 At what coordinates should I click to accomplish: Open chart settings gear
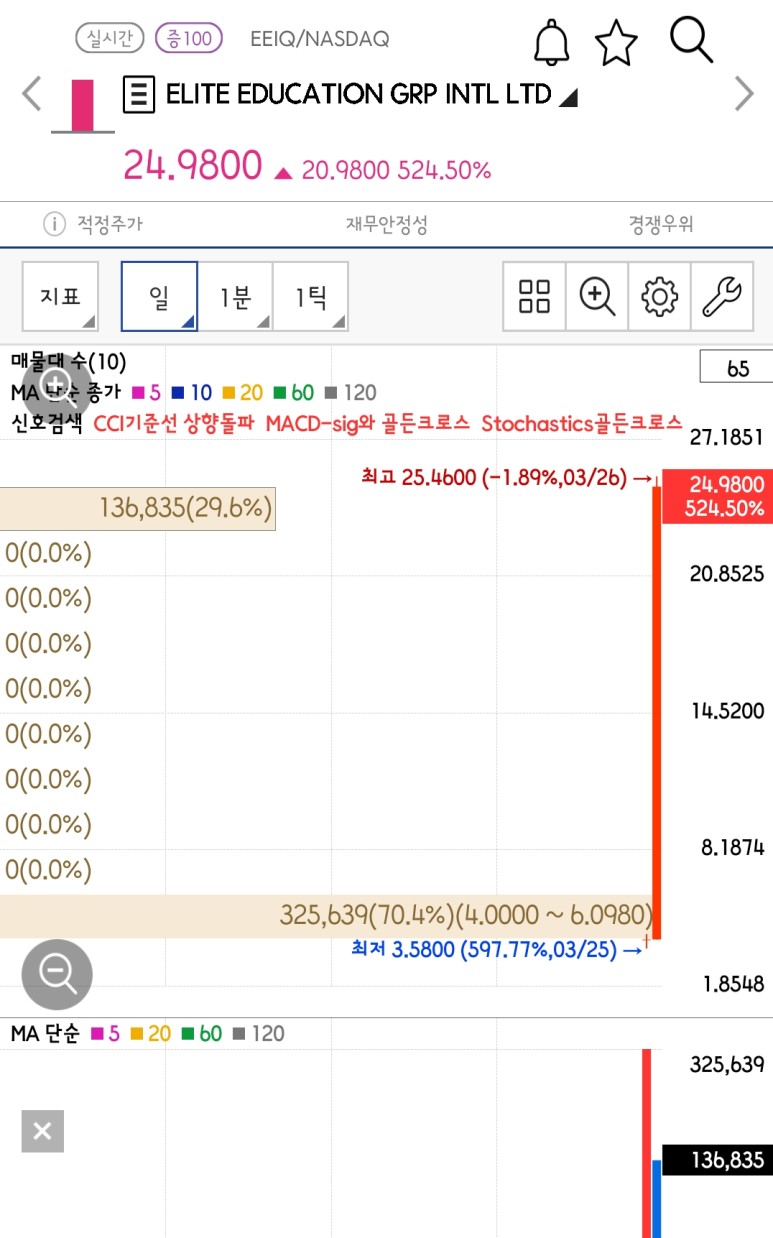coord(659,296)
